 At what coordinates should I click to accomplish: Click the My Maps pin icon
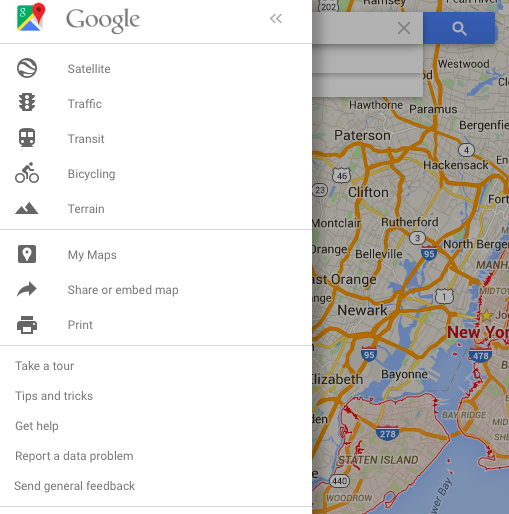(x=27, y=254)
